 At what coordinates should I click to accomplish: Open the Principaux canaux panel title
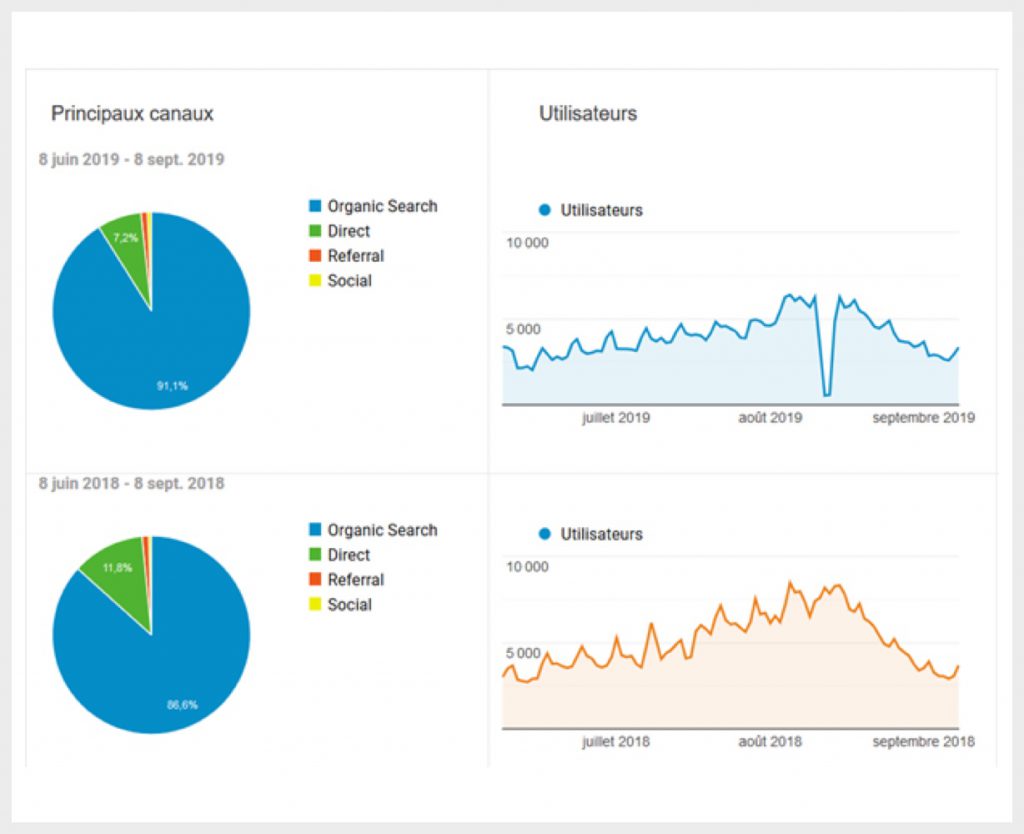point(132,114)
